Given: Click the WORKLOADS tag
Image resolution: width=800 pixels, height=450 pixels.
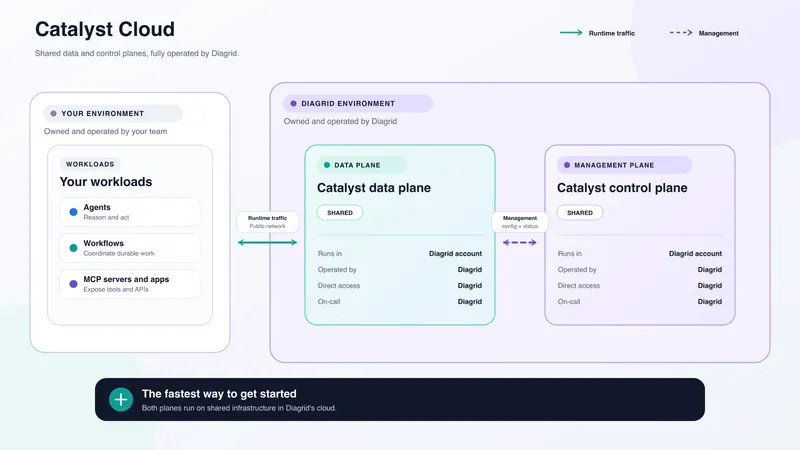Looking at the screenshot, I should [90, 164].
